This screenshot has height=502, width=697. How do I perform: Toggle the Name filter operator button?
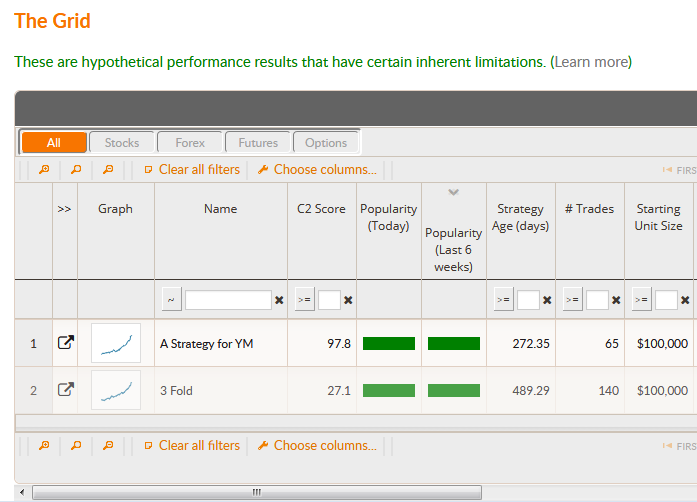tap(172, 300)
